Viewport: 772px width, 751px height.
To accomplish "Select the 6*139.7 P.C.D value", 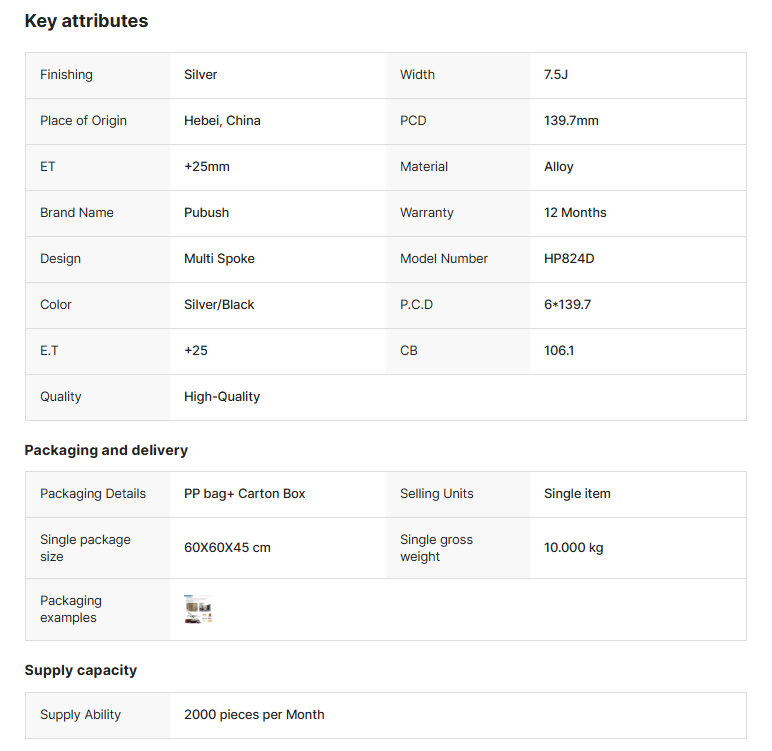I will tap(567, 305).
